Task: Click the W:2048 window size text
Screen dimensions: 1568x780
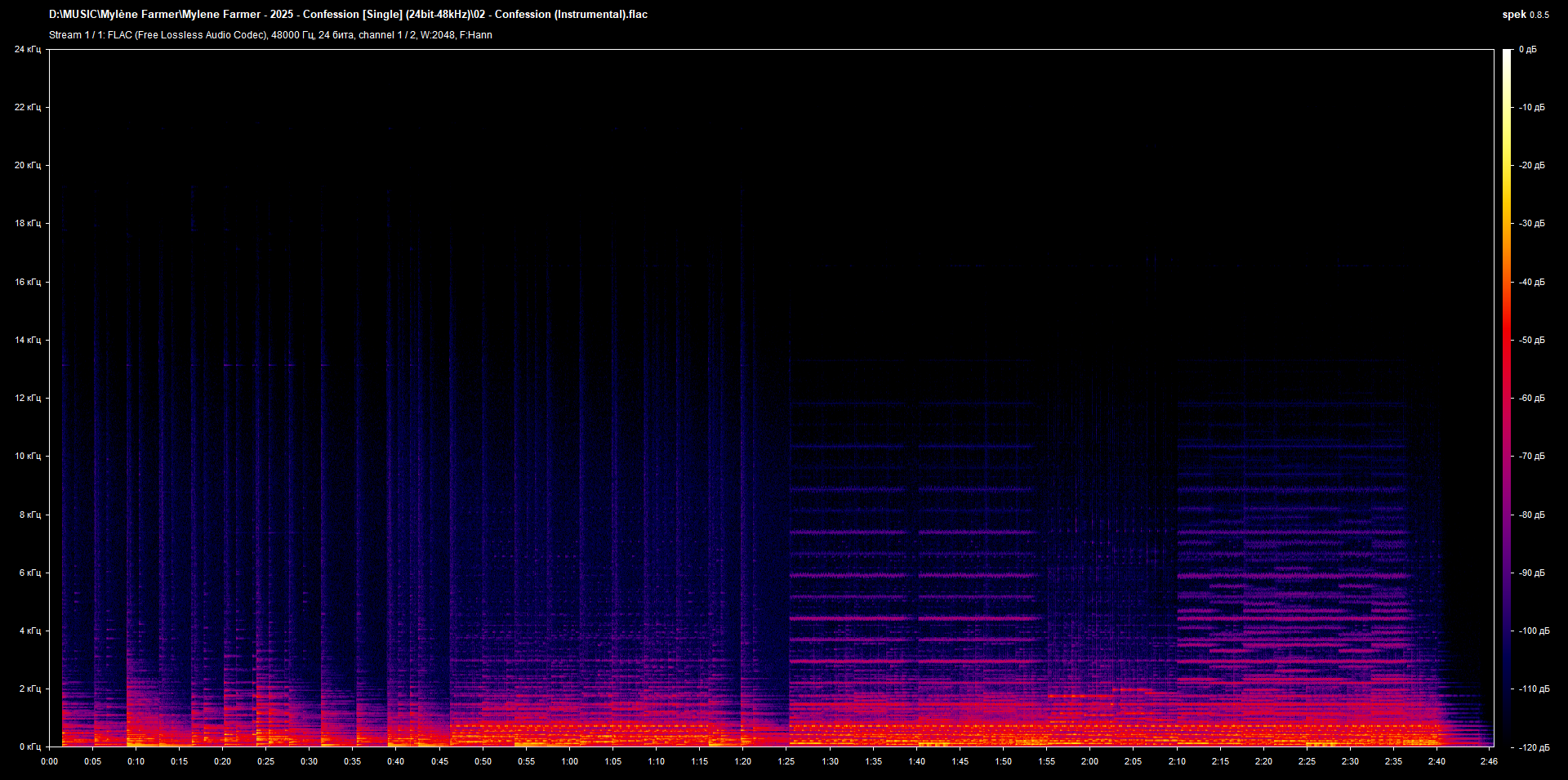Action: tap(437, 35)
